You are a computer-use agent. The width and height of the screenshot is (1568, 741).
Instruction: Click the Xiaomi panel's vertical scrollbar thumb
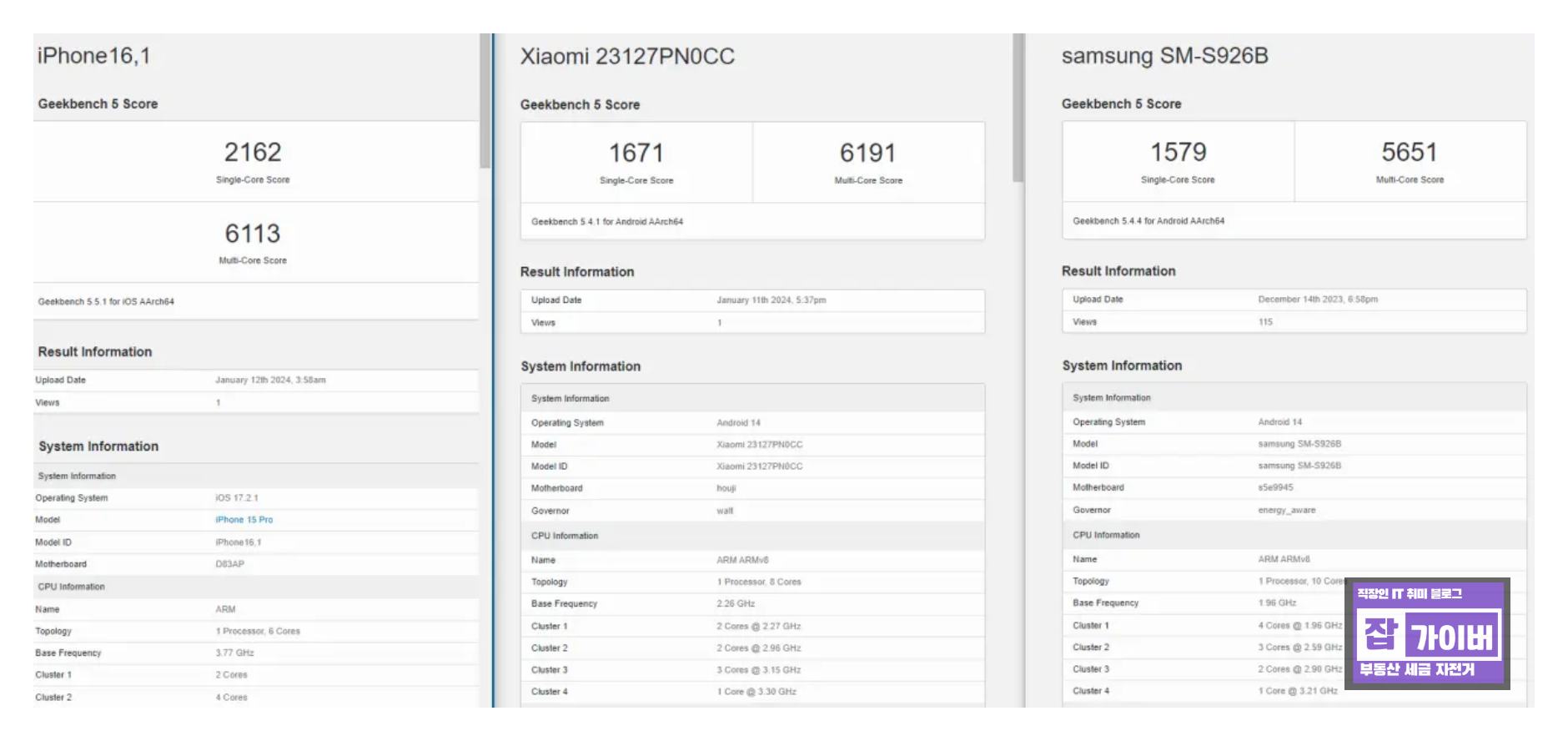[1018, 108]
